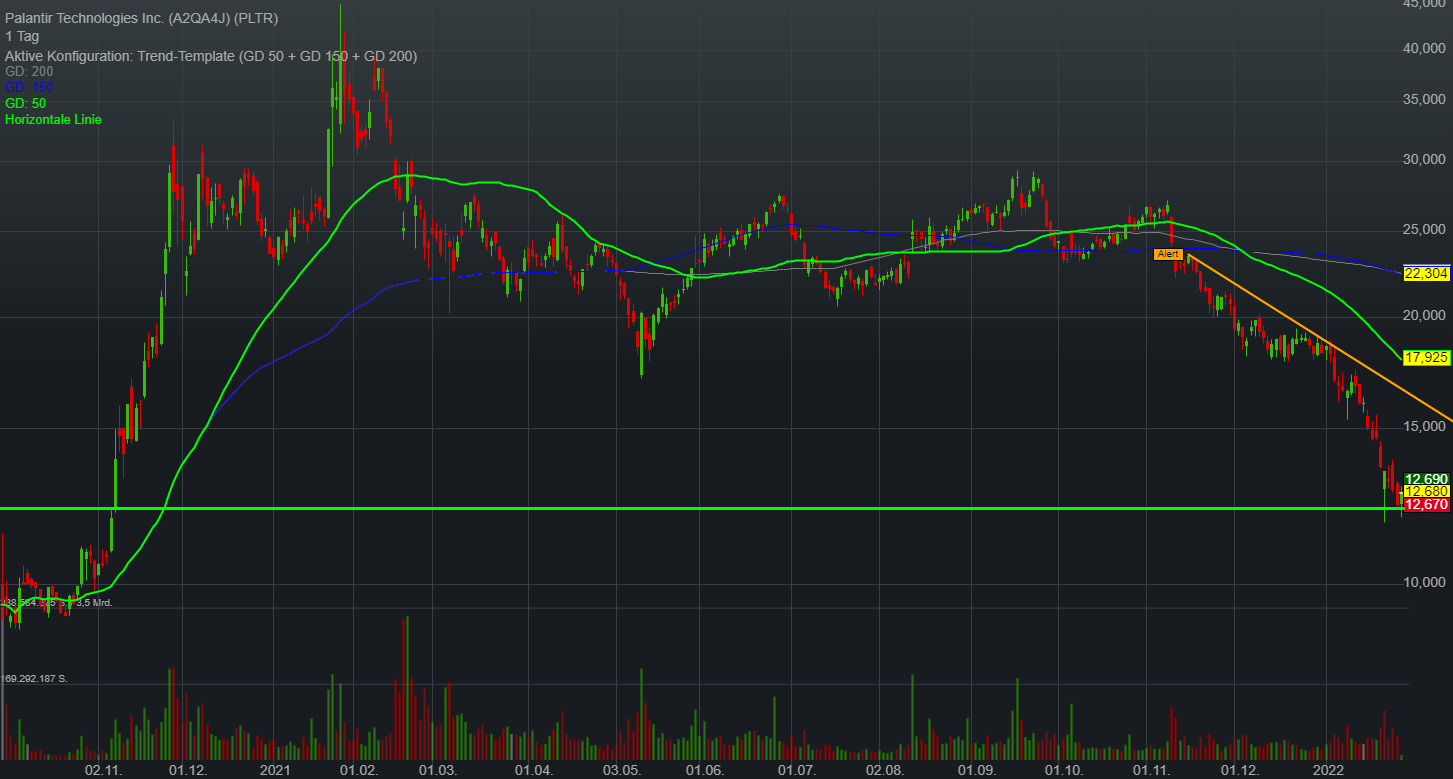The width and height of the screenshot is (1453, 779).
Task: Click the 2021 date axis label
Action: coord(275,771)
